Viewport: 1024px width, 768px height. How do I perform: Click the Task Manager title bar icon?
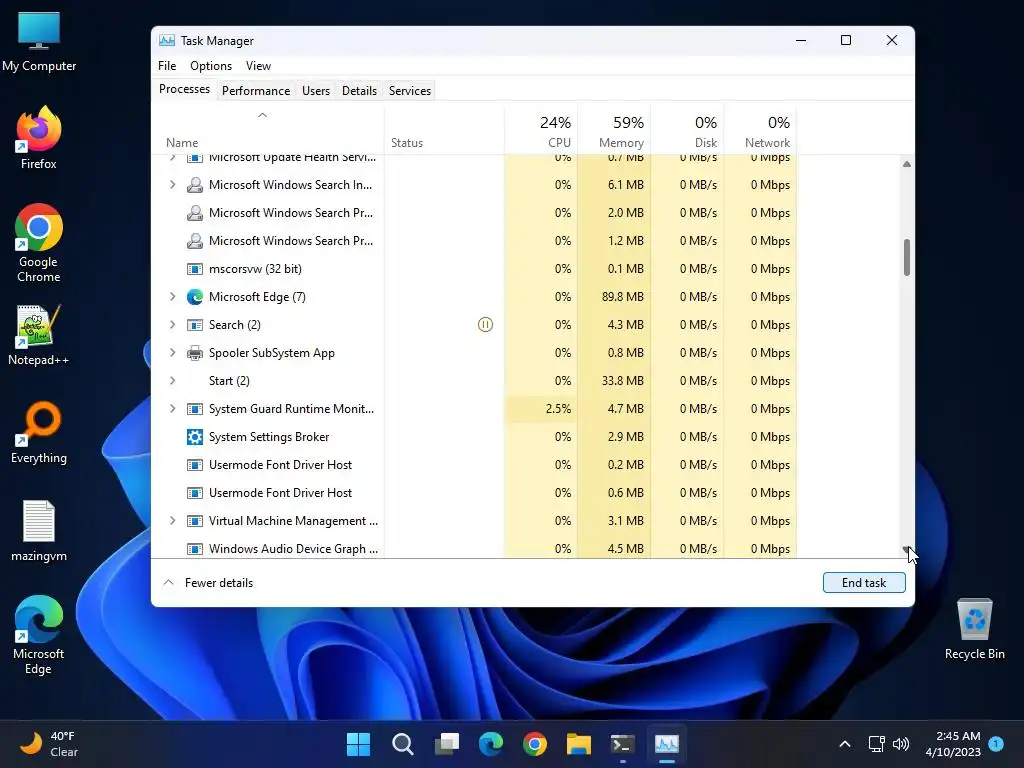click(x=167, y=40)
